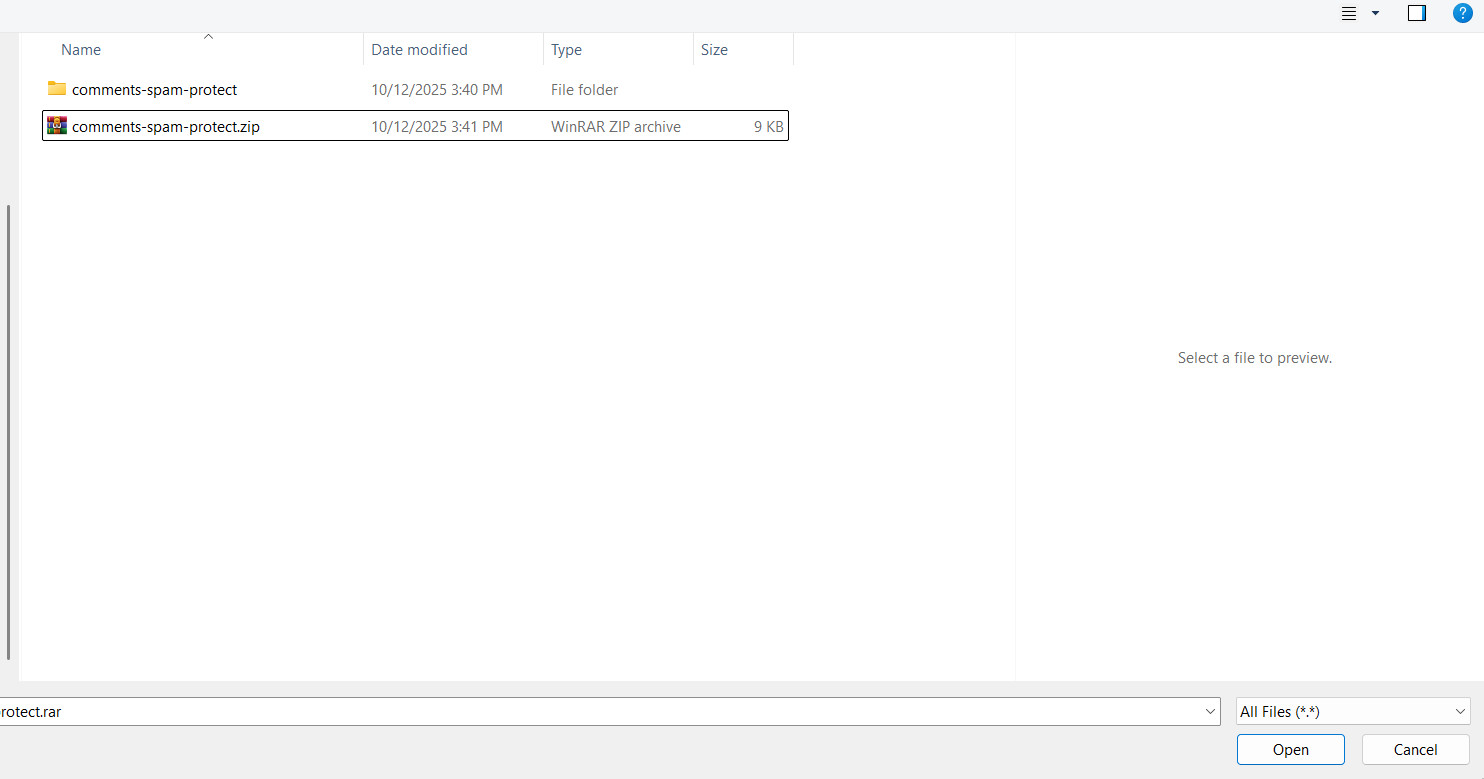Image resolution: width=1484 pixels, height=779 pixels.
Task: Click the Open button
Action: (x=1290, y=749)
